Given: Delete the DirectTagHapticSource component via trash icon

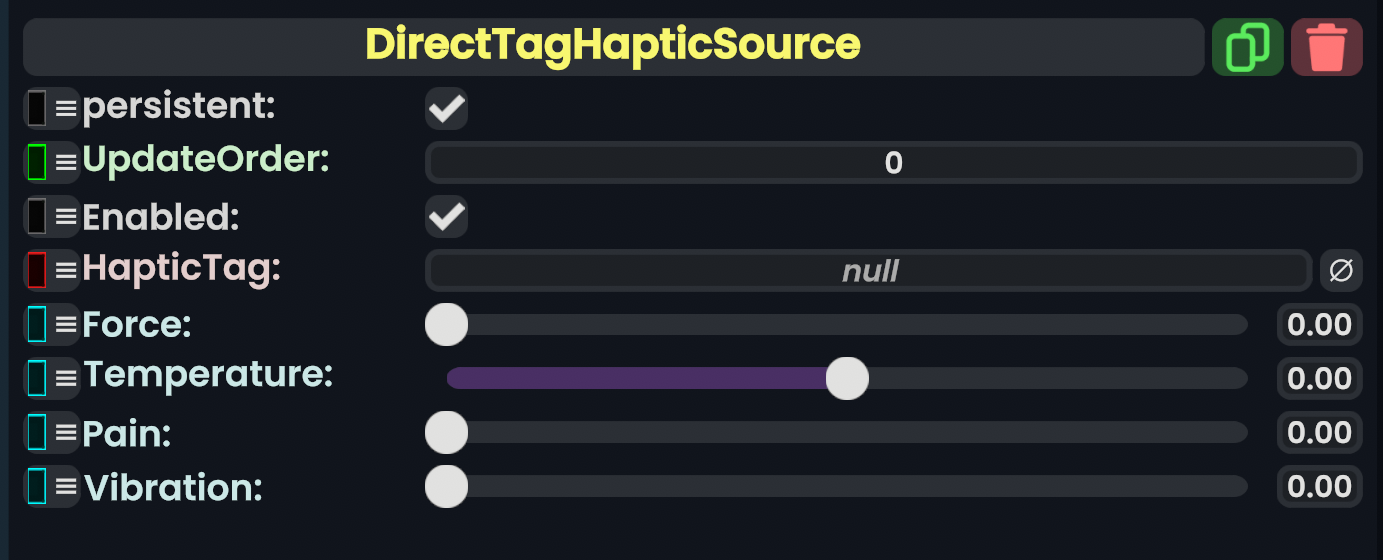Looking at the screenshot, I should pyautogui.click(x=1327, y=47).
